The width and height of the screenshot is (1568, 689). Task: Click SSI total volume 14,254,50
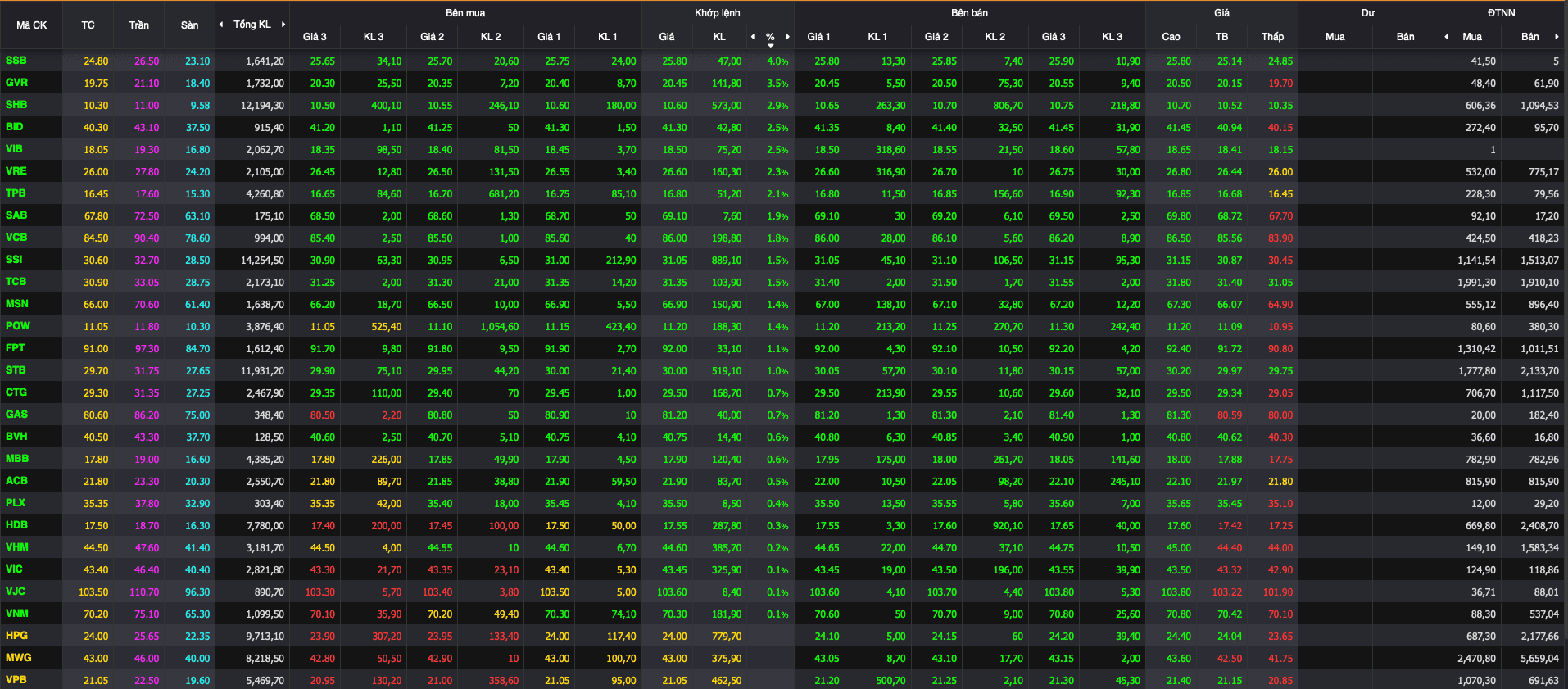262,261
